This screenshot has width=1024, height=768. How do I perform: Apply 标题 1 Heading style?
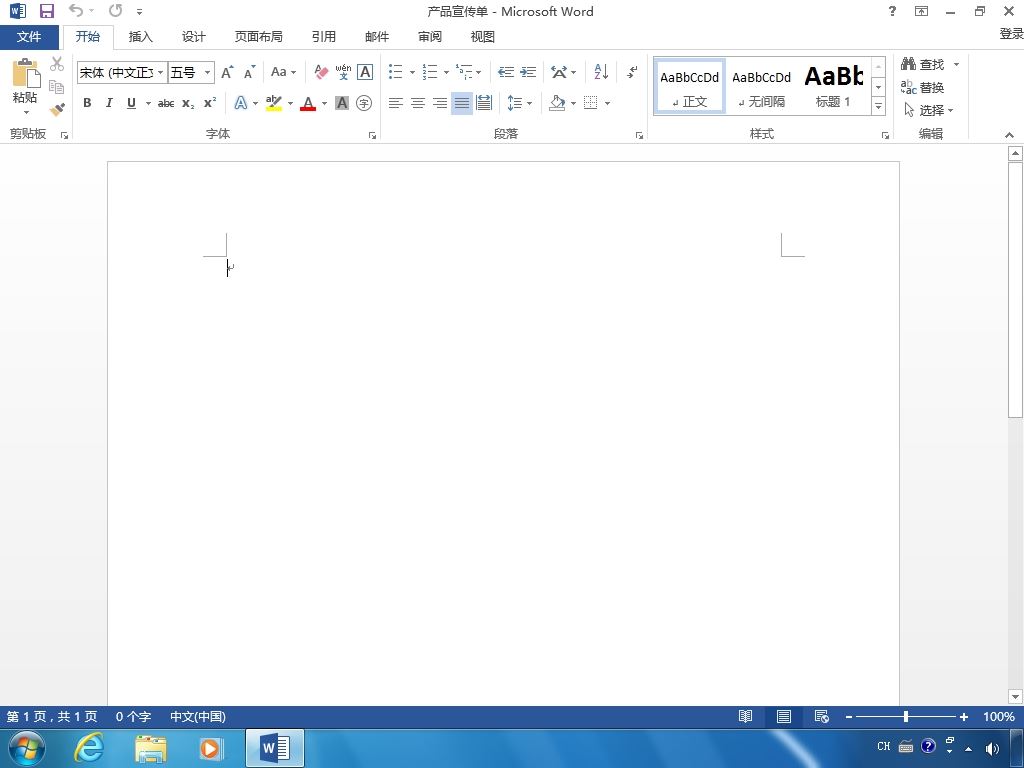coord(833,87)
